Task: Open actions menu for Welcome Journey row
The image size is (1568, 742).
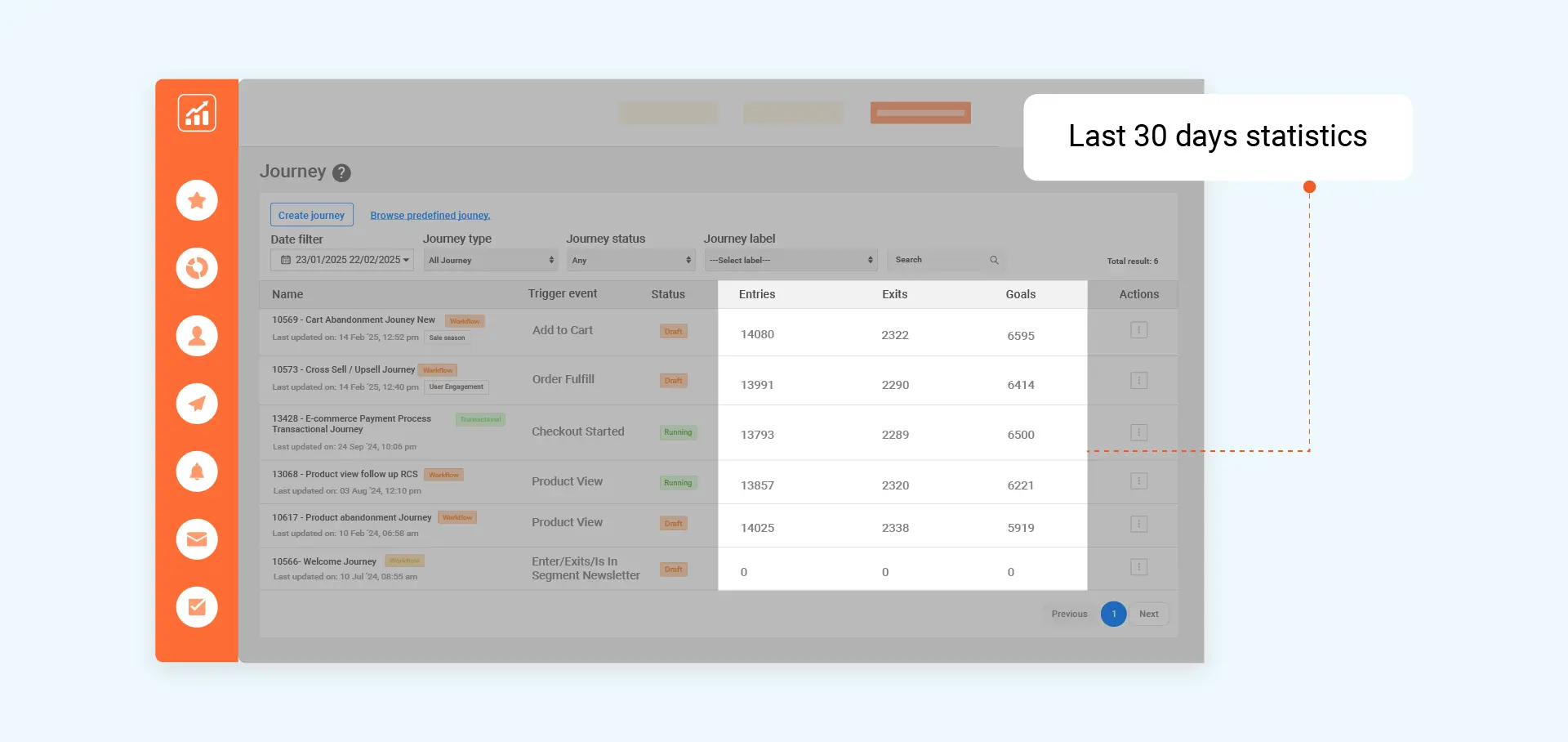Action: pyautogui.click(x=1138, y=567)
